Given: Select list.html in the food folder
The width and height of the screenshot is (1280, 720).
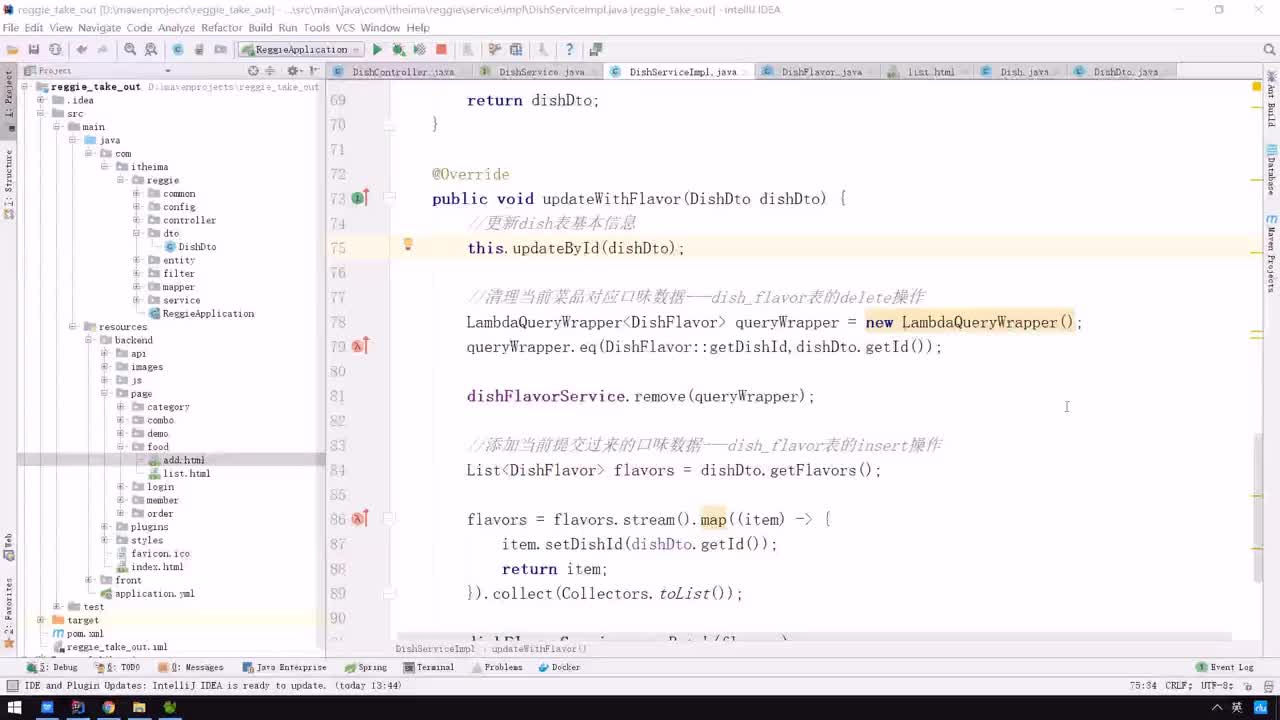Looking at the screenshot, I should [187, 473].
